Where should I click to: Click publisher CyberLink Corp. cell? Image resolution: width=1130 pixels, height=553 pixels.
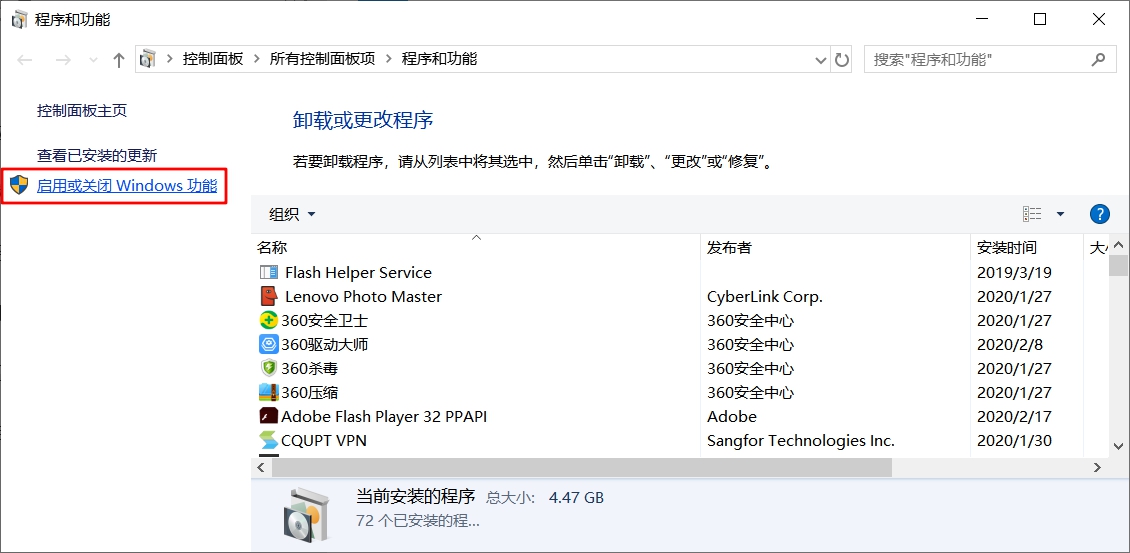point(765,296)
